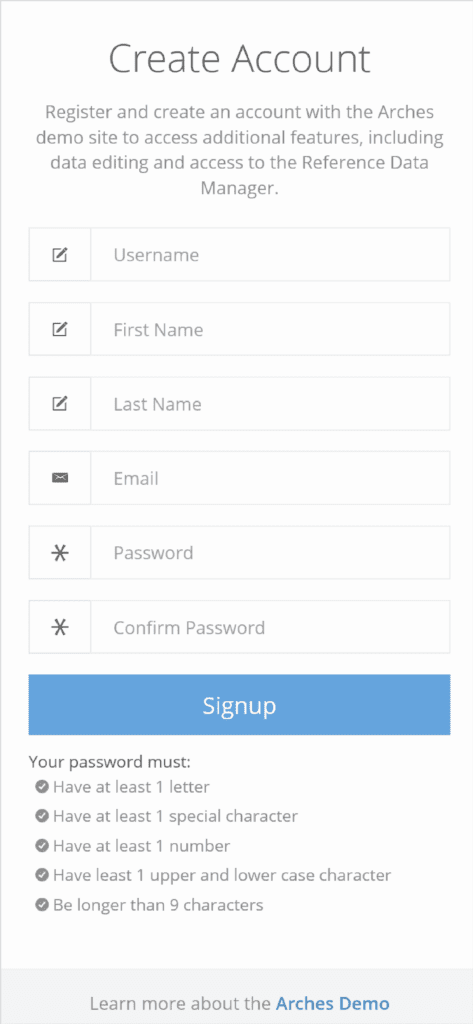Focus the First Name input field
The height and width of the screenshot is (1024, 473).
pos(270,329)
